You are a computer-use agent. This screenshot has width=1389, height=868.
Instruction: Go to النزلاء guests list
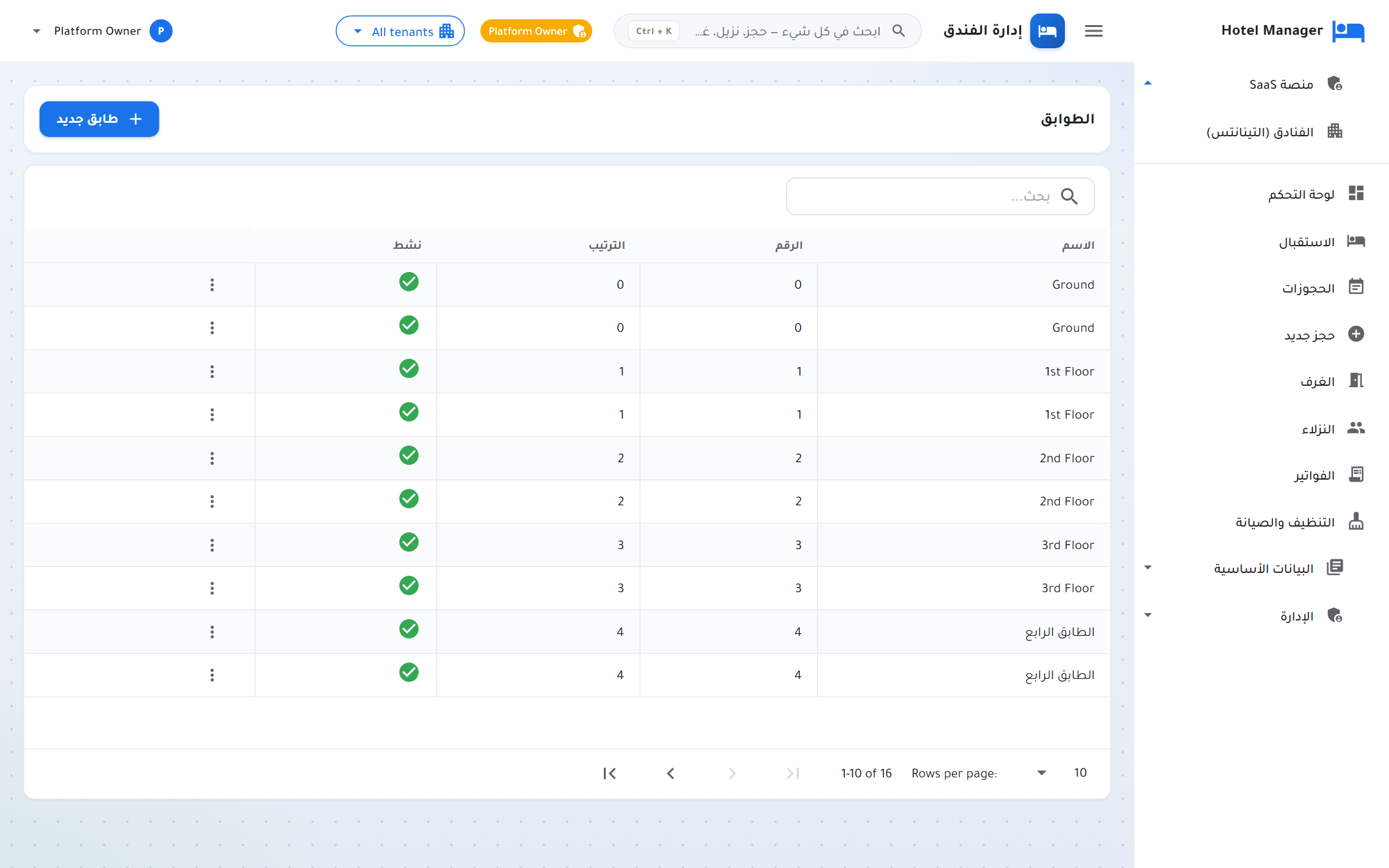point(1262,428)
